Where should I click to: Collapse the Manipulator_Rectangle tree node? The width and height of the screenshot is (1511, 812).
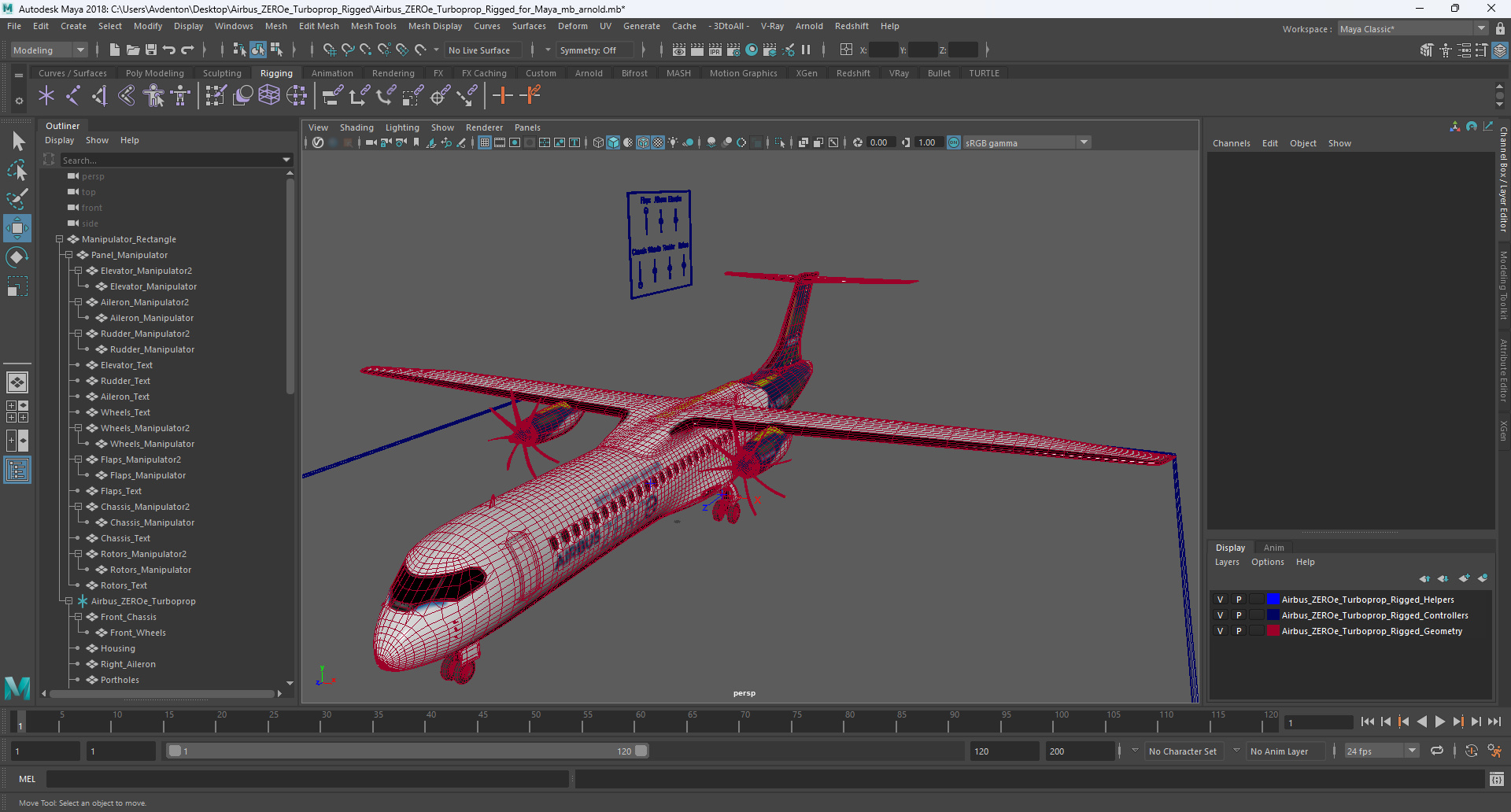[x=59, y=239]
